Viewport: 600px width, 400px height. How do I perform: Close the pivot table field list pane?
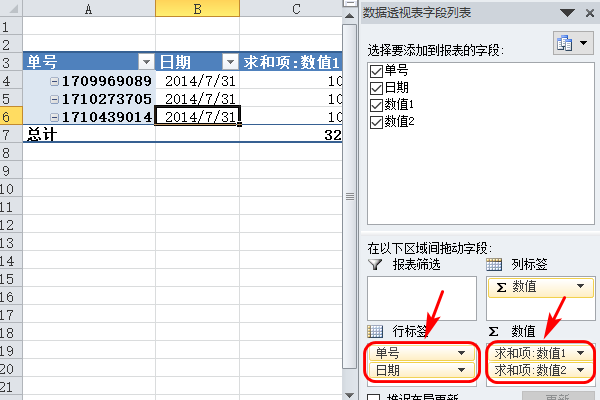tap(590, 13)
